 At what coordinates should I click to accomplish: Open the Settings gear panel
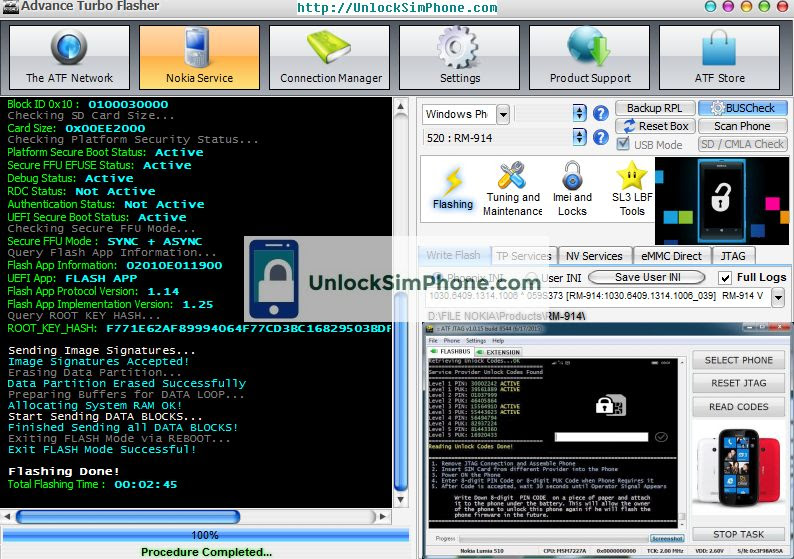(459, 58)
